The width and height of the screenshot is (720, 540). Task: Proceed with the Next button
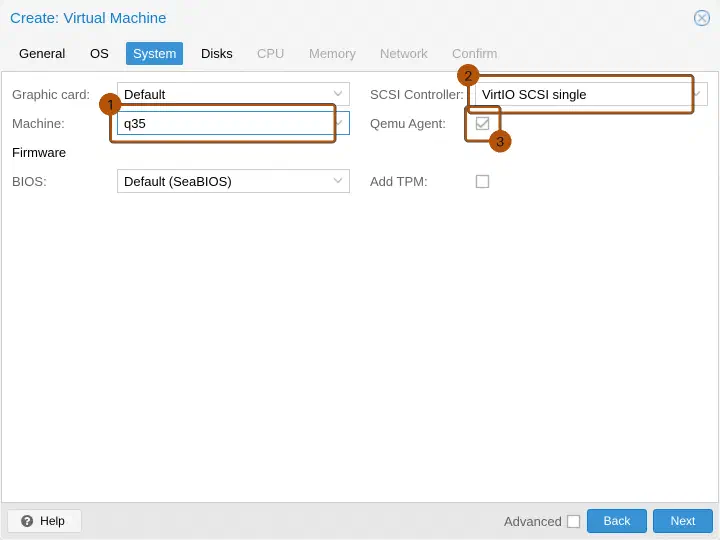(x=683, y=521)
